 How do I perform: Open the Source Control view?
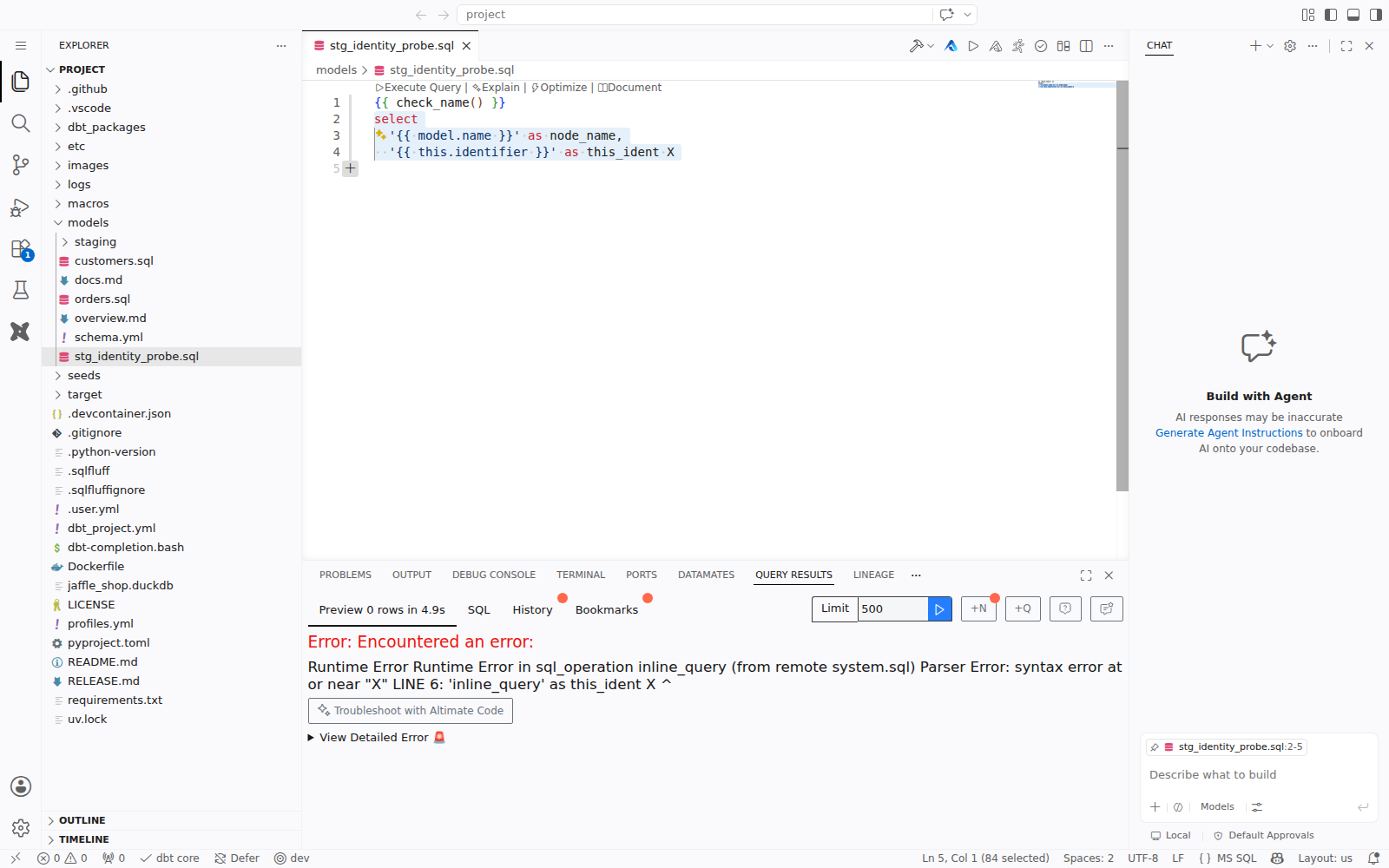tap(21, 165)
